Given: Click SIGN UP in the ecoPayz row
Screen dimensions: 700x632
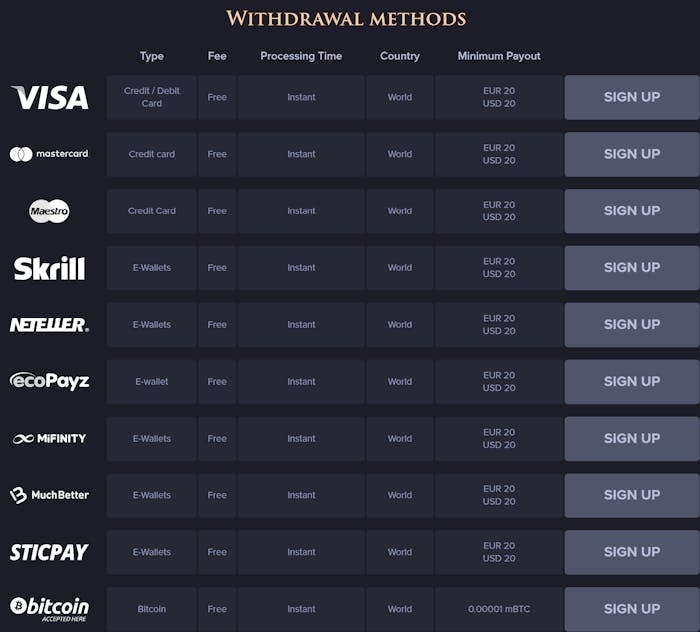Looking at the screenshot, I should 631,381.
